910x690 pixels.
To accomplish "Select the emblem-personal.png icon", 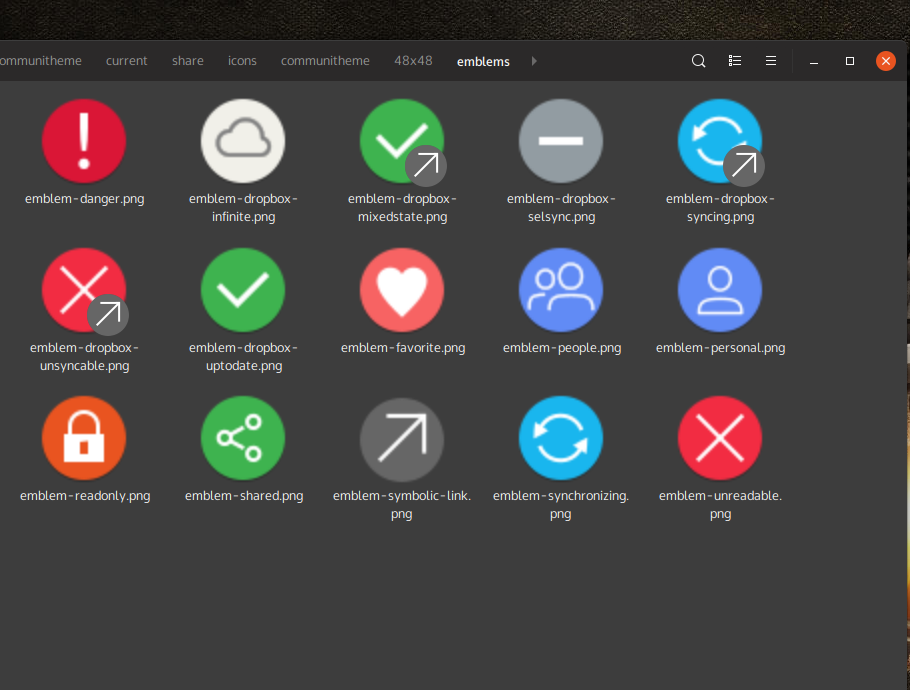I will (720, 290).
